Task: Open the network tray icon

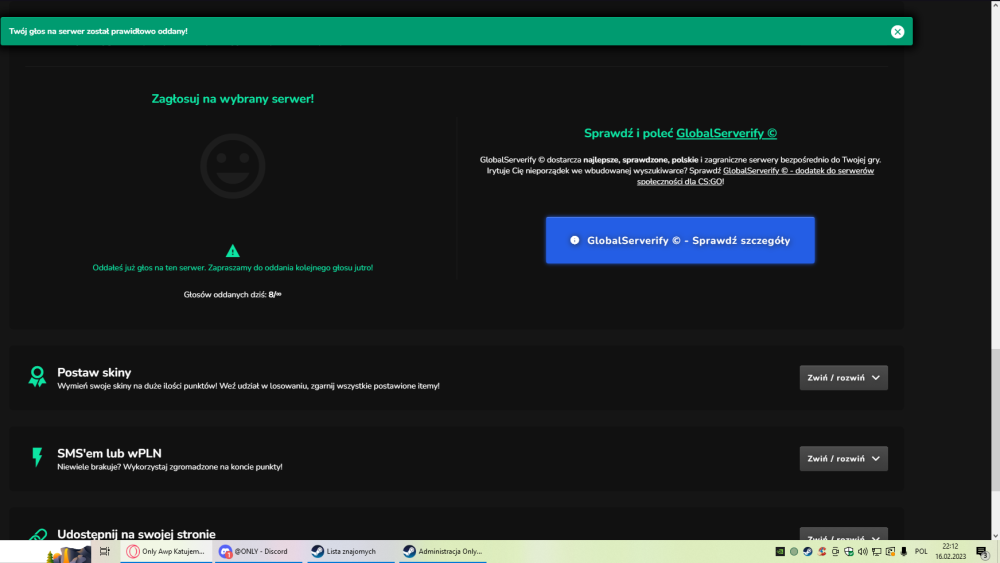Action: pos(877,552)
